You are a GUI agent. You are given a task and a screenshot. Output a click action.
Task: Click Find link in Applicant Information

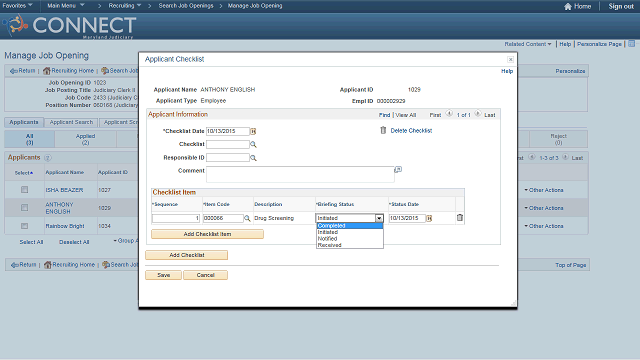[x=384, y=115]
